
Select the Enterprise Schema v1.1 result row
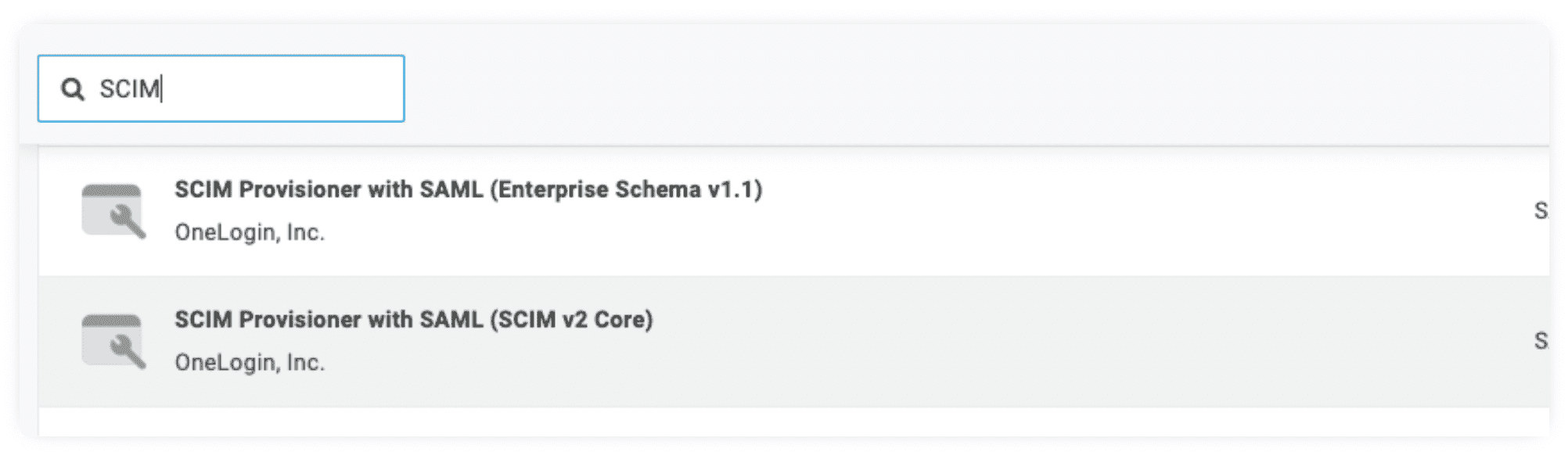coord(939,211)
